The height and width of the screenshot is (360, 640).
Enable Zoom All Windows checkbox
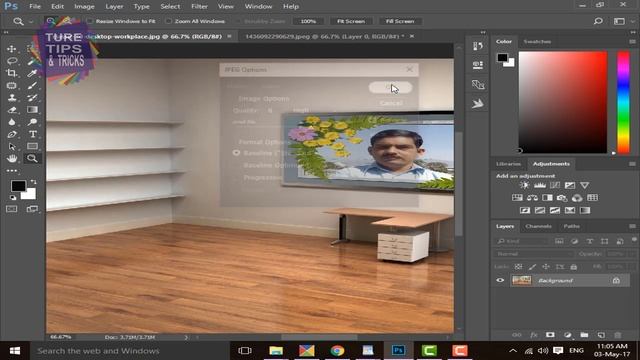pyautogui.click(x=168, y=21)
